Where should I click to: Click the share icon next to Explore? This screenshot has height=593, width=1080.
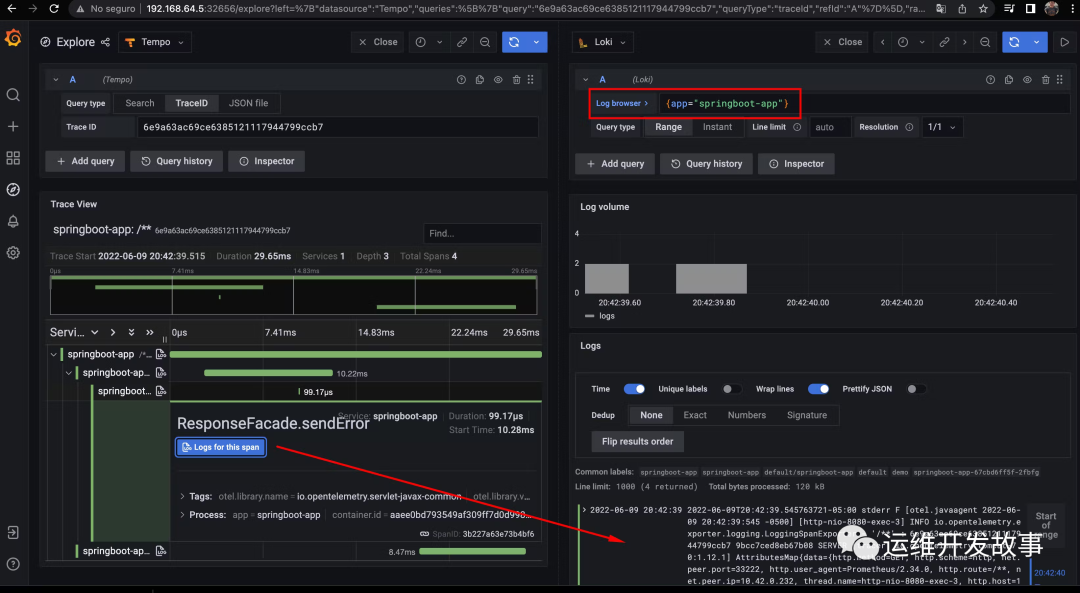(104, 42)
